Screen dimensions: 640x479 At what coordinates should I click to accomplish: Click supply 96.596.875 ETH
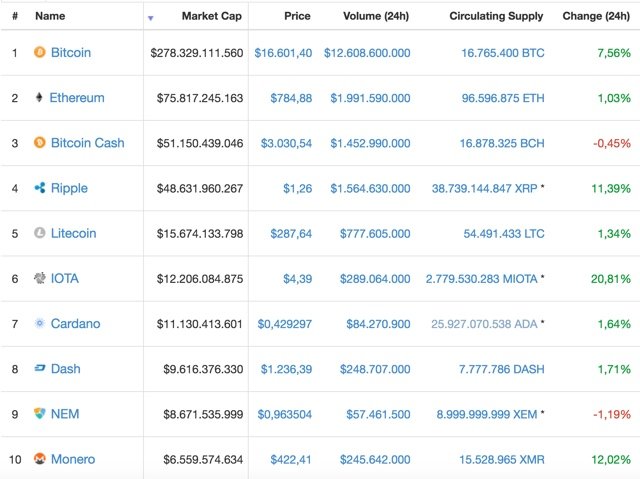pyautogui.click(x=503, y=98)
